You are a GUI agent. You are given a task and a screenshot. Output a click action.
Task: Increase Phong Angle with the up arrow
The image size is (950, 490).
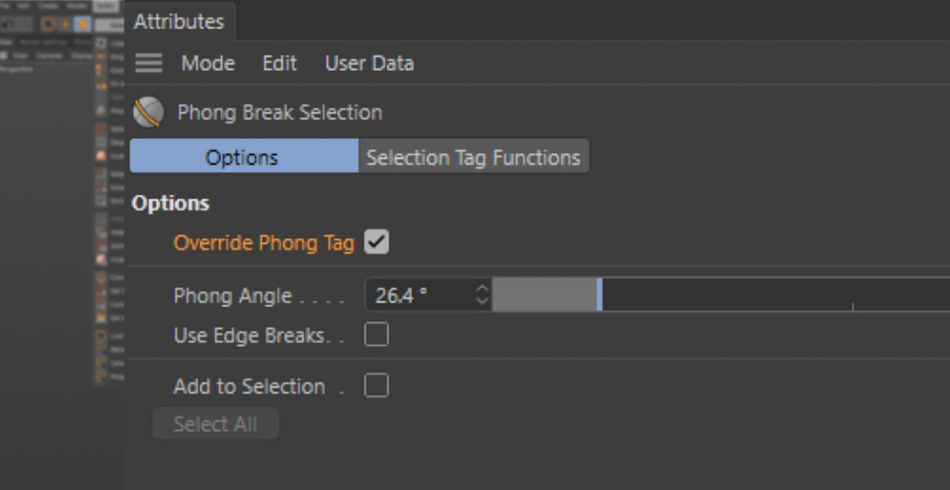pos(482,289)
